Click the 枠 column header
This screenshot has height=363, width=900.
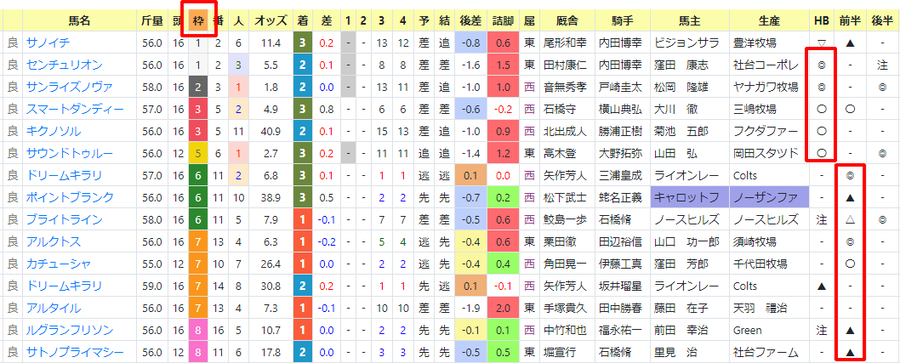197,21
